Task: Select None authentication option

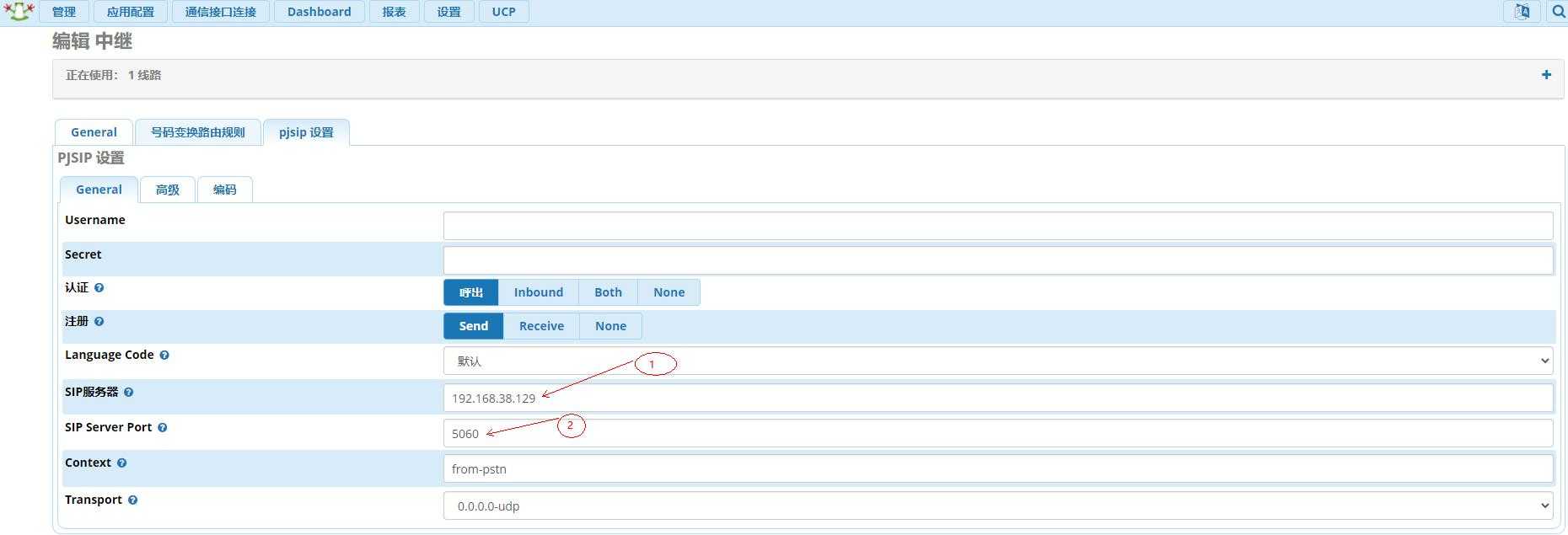Action: click(x=669, y=292)
